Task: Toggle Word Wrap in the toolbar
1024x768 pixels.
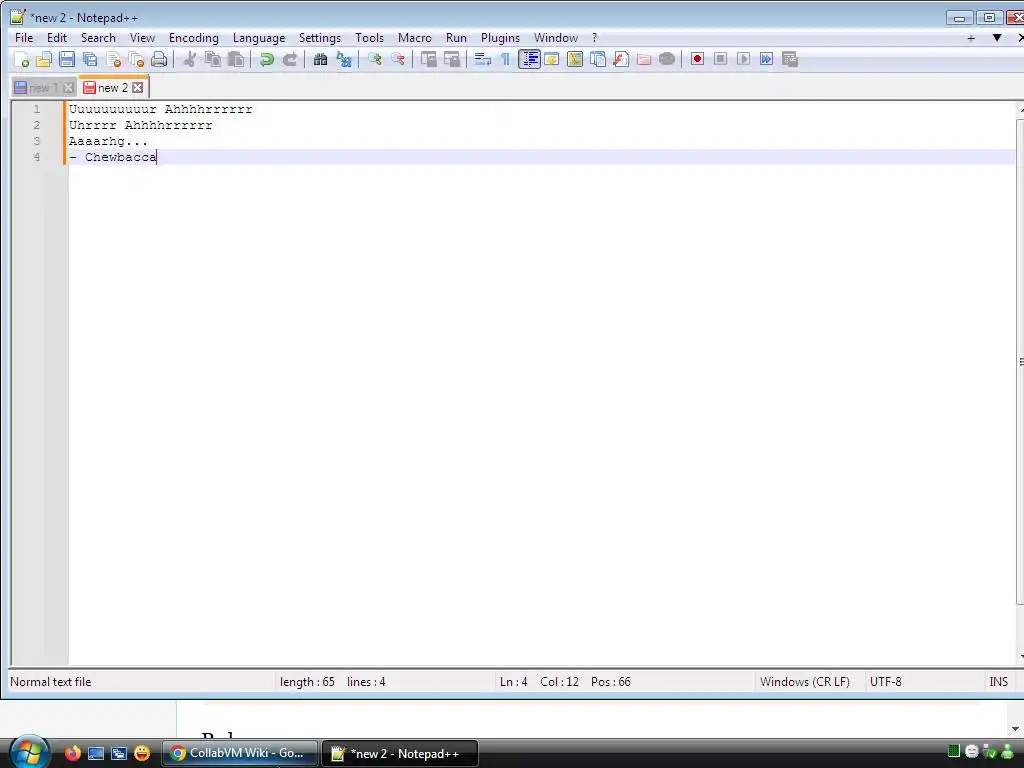Action: click(482, 59)
